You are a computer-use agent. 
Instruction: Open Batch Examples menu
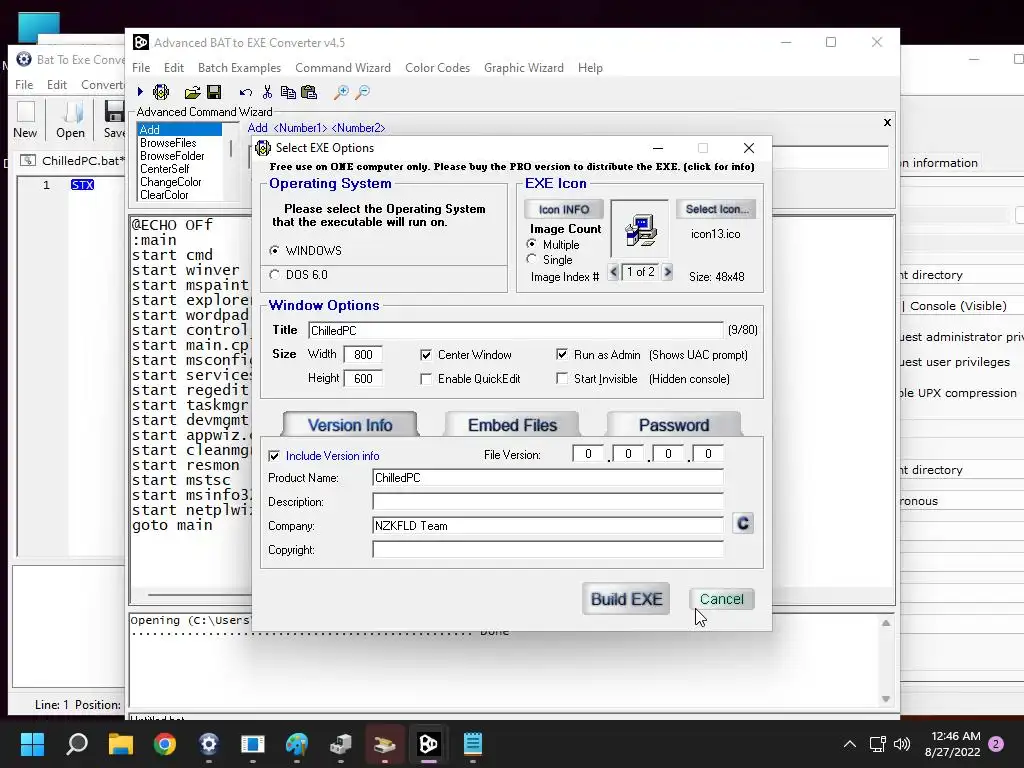pyautogui.click(x=239, y=68)
